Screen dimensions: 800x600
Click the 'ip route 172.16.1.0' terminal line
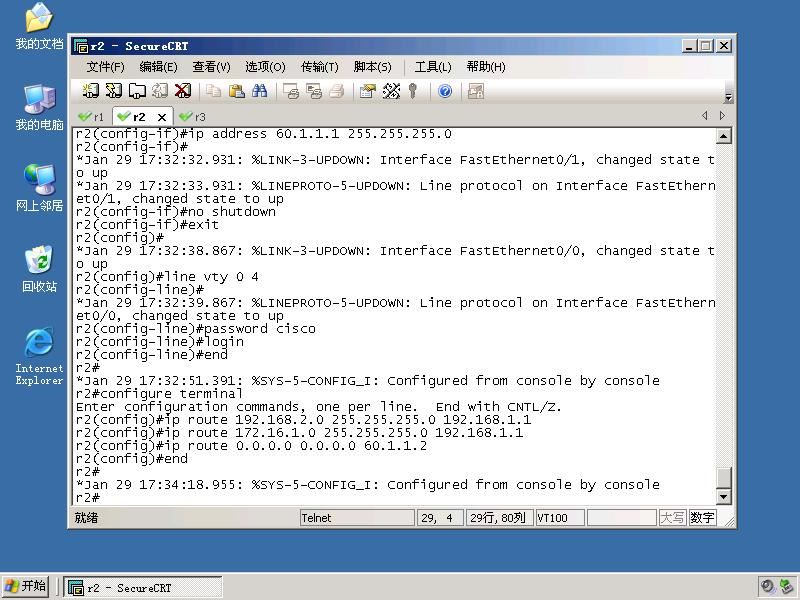pyautogui.click(x=299, y=433)
